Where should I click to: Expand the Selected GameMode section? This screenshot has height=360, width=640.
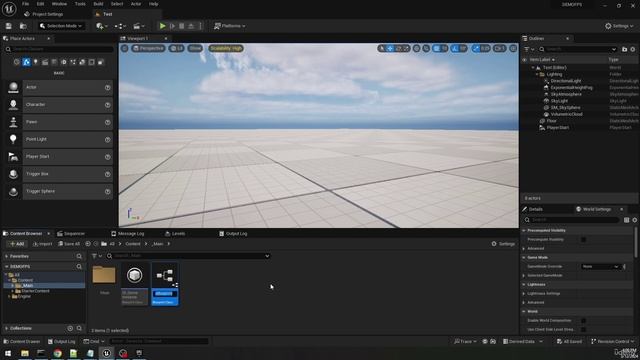524,276
